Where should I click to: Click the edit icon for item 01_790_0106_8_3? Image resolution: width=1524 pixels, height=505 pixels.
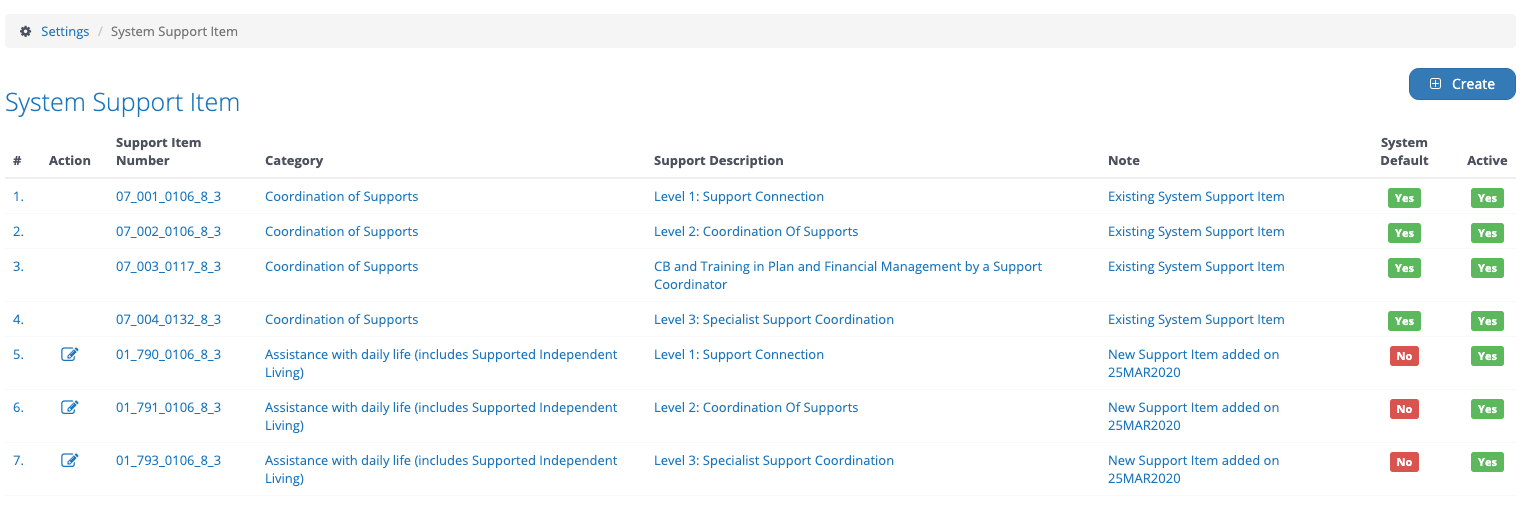click(69, 354)
